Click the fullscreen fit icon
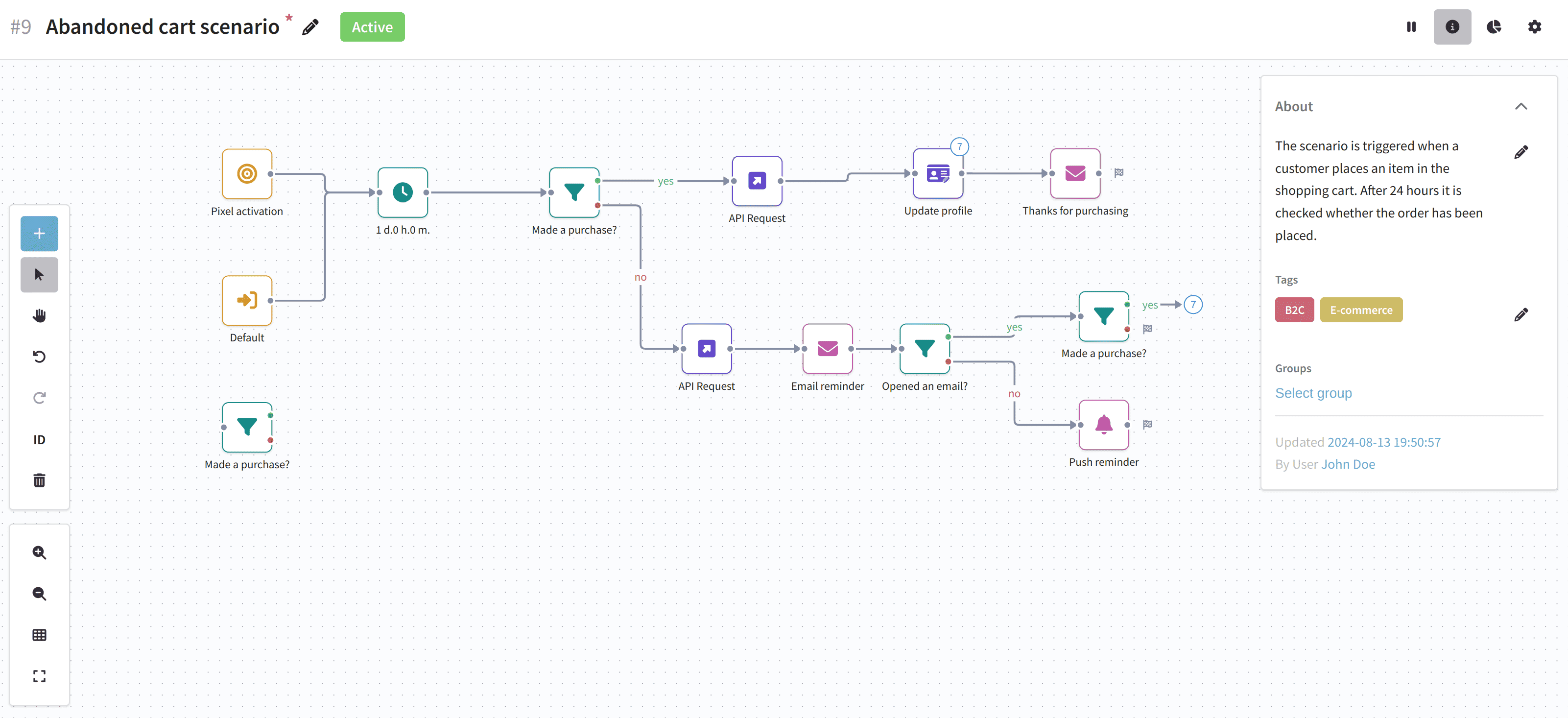The width and height of the screenshot is (1568, 718). click(x=39, y=676)
